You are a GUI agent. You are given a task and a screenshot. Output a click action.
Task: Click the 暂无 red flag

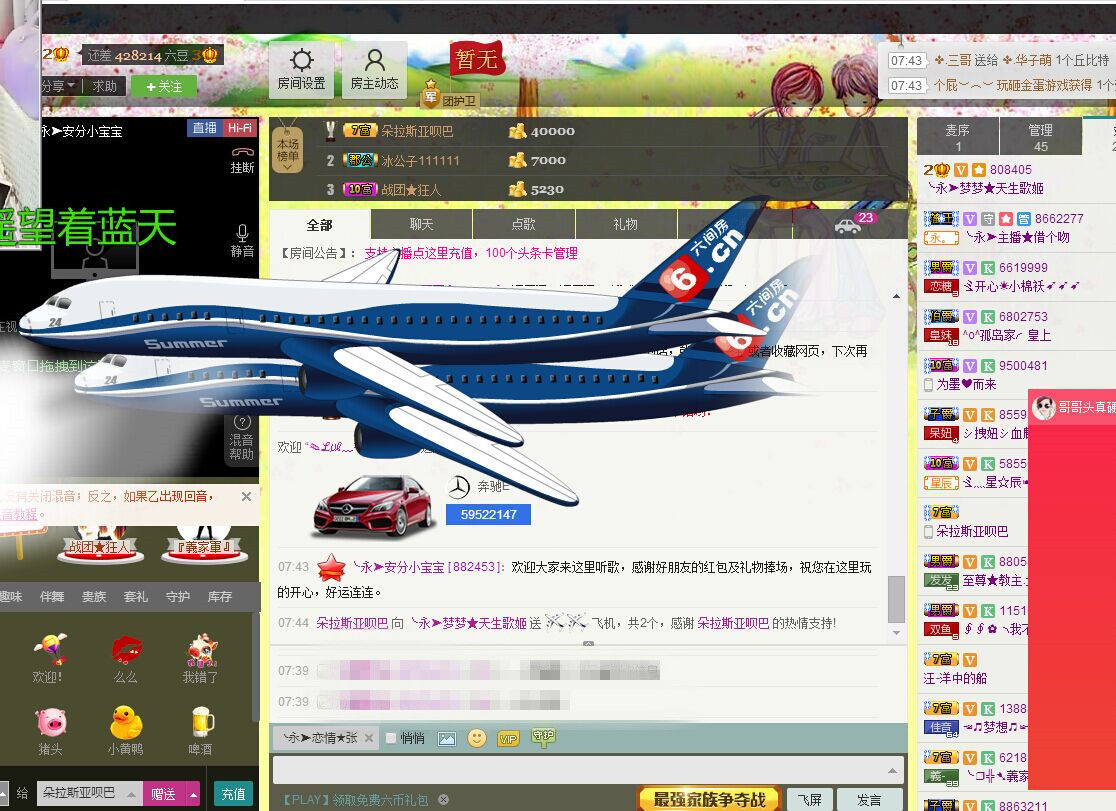pyautogui.click(x=476, y=58)
